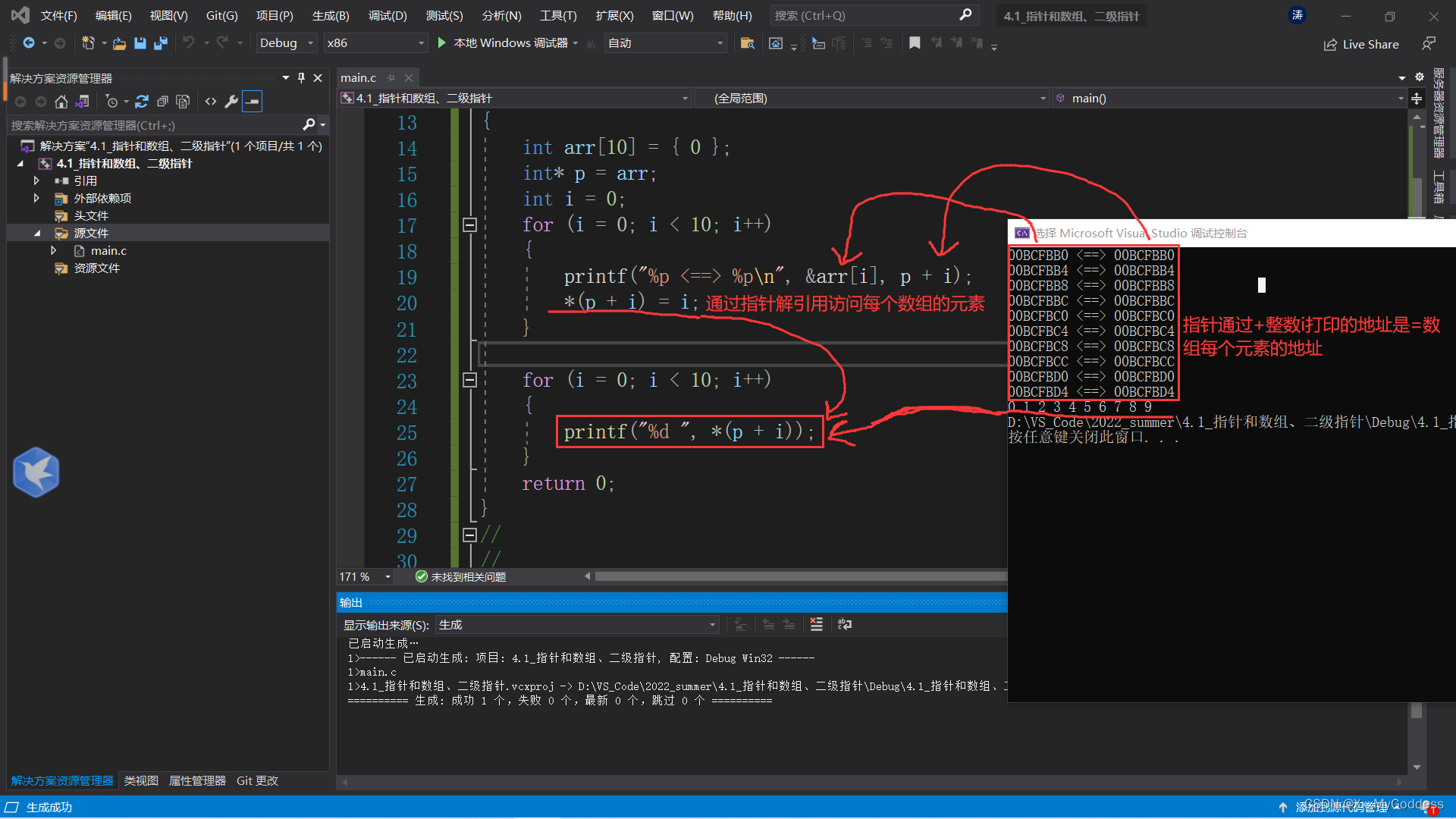
Task: Toggle word wrap in the Output panel
Action: click(x=844, y=624)
